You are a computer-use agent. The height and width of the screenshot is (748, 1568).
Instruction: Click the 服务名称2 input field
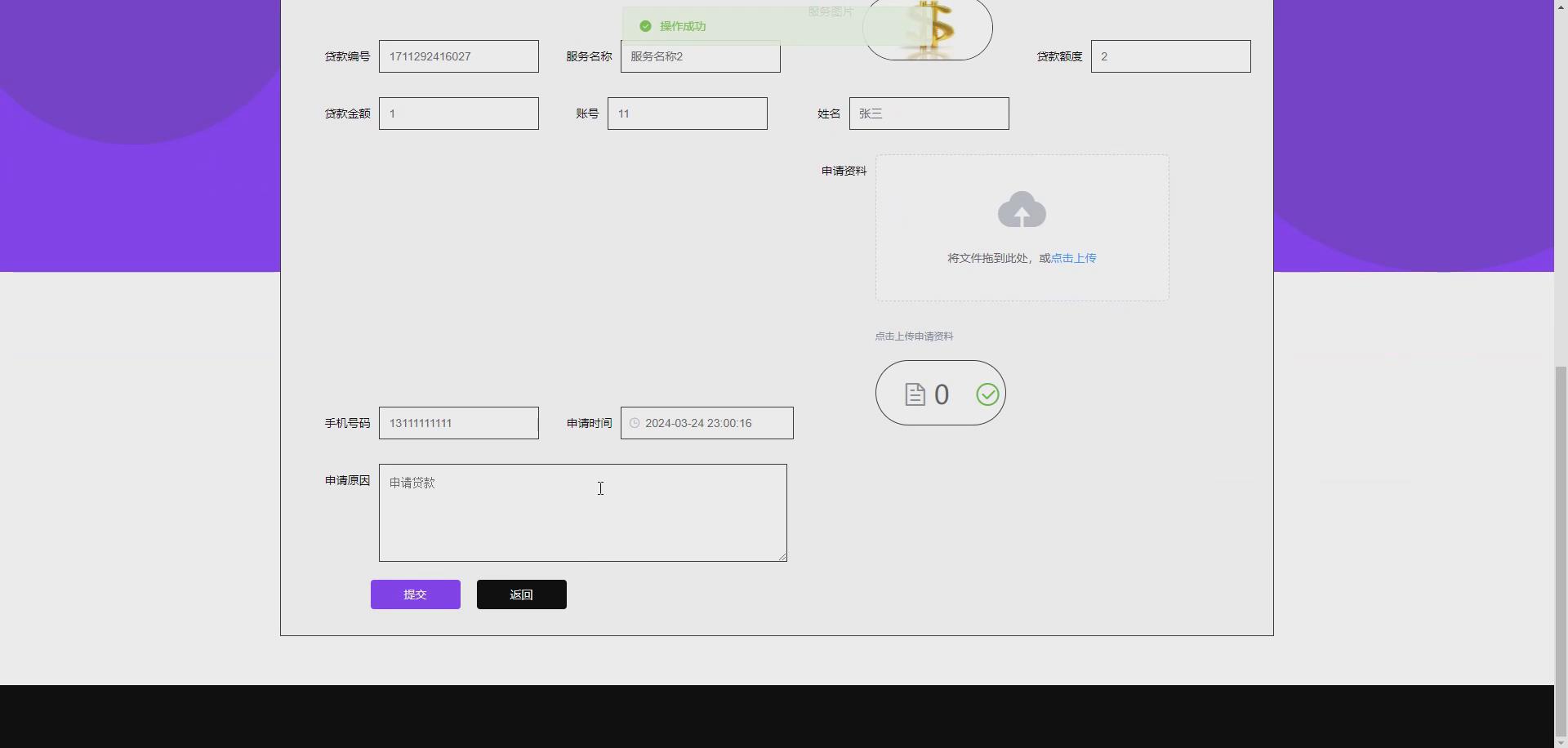pos(700,56)
